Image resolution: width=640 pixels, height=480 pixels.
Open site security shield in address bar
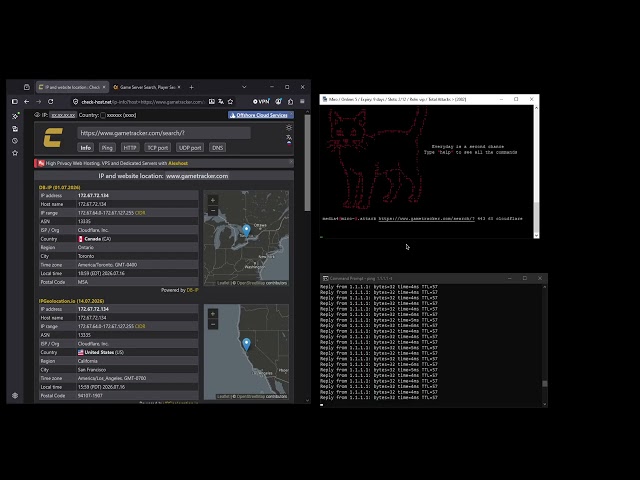pyautogui.click(x=76, y=102)
